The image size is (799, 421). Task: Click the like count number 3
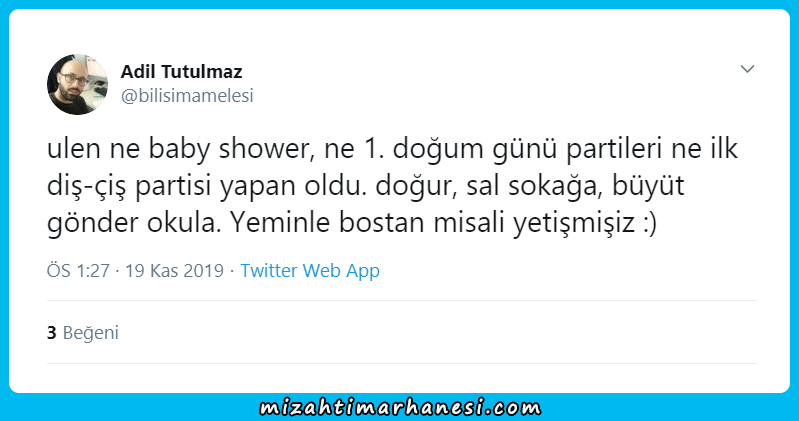tap(51, 333)
